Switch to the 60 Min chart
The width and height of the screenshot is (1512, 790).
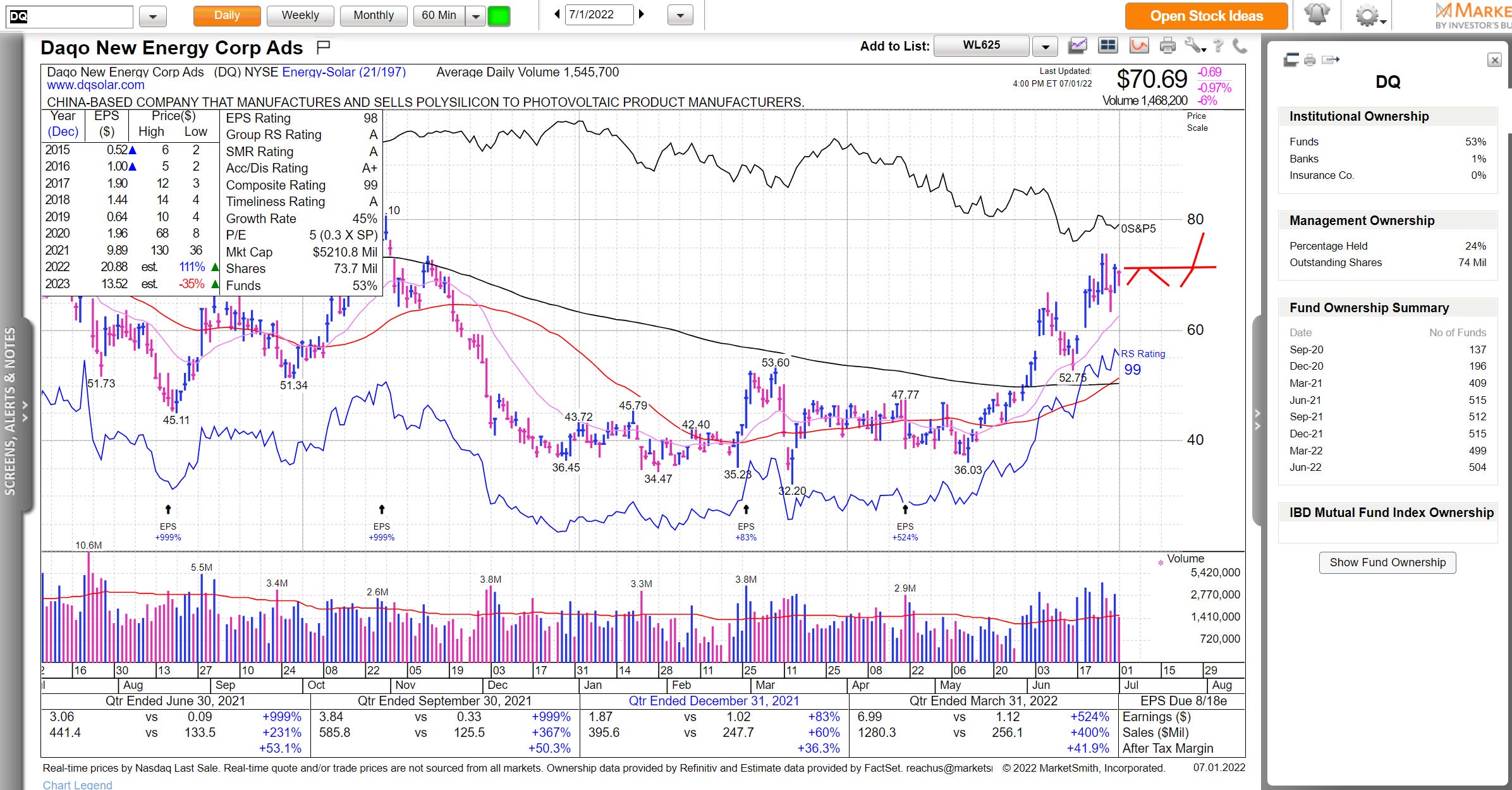439,16
